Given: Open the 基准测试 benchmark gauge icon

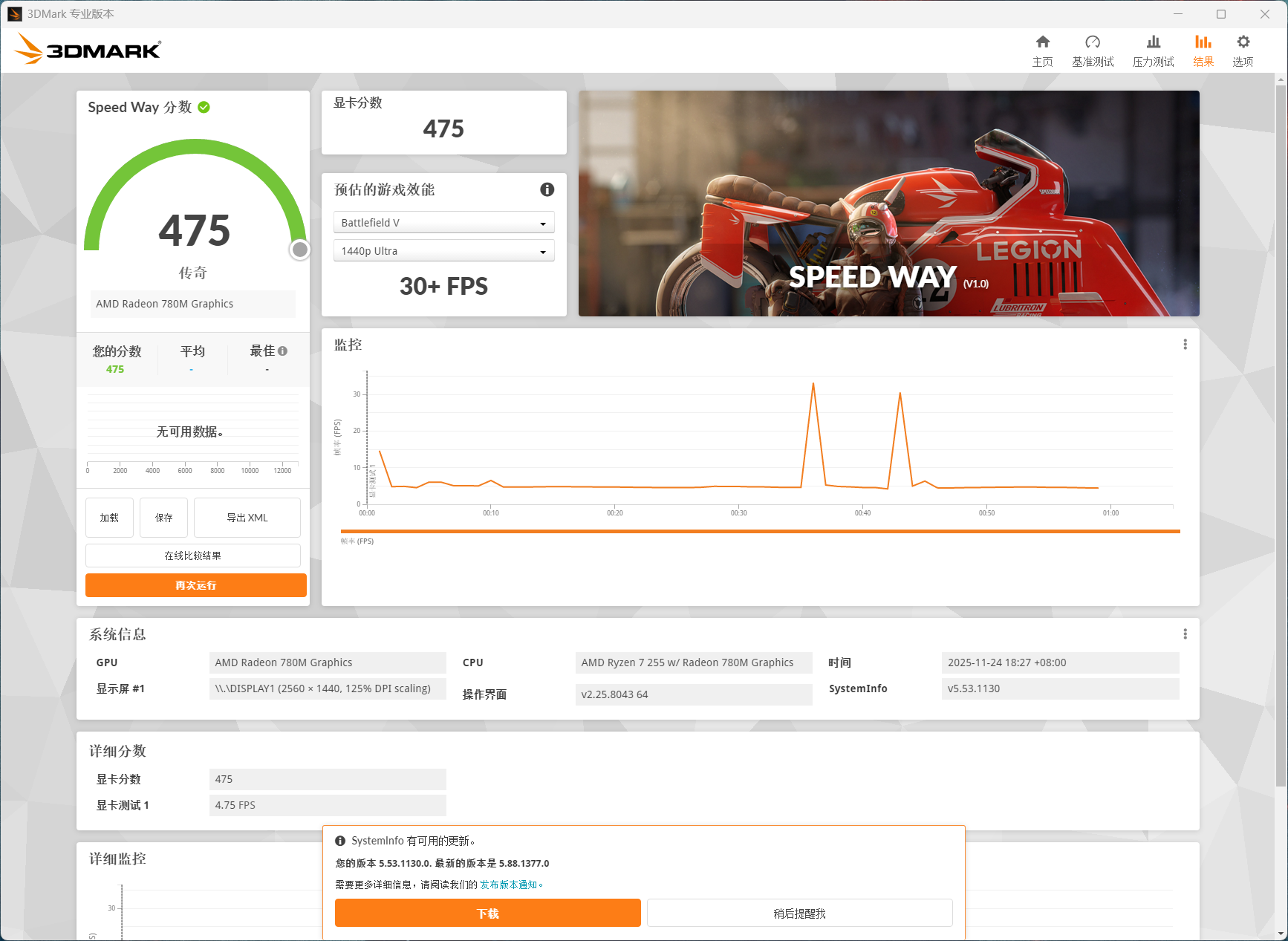Looking at the screenshot, I should click(1093, 42).
